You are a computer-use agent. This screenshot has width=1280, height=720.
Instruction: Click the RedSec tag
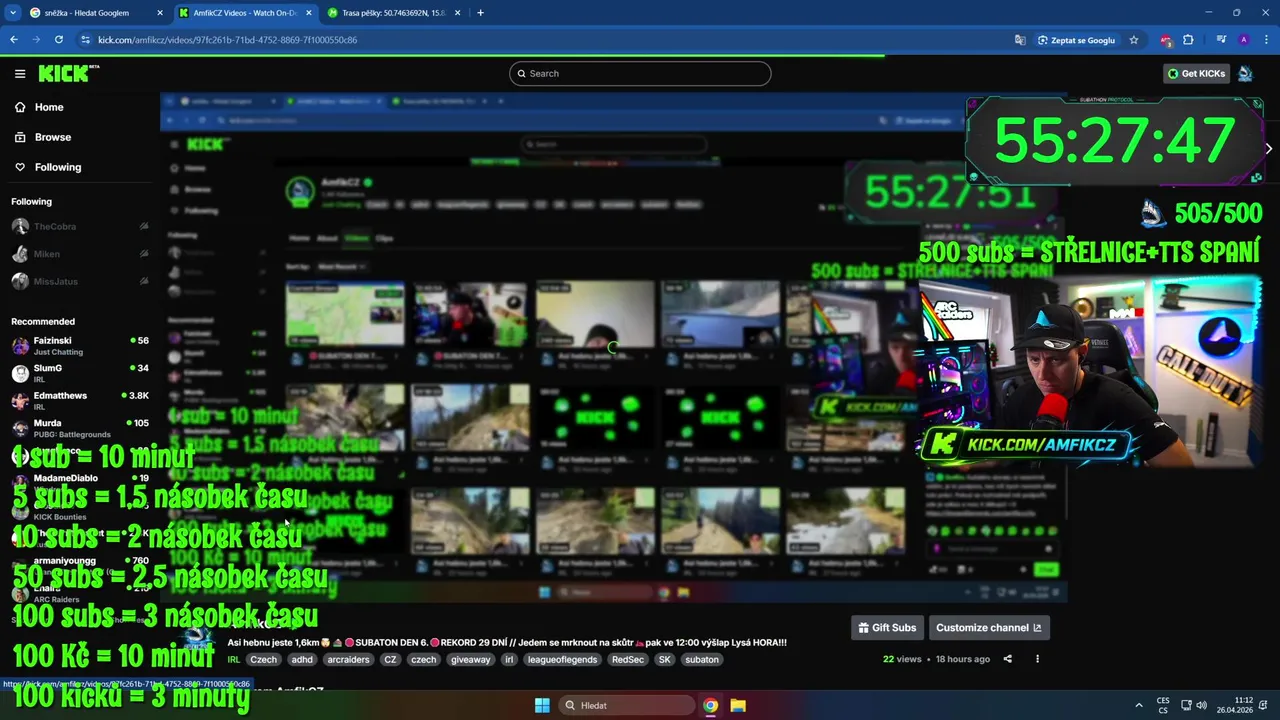click(x=628, y=660)
